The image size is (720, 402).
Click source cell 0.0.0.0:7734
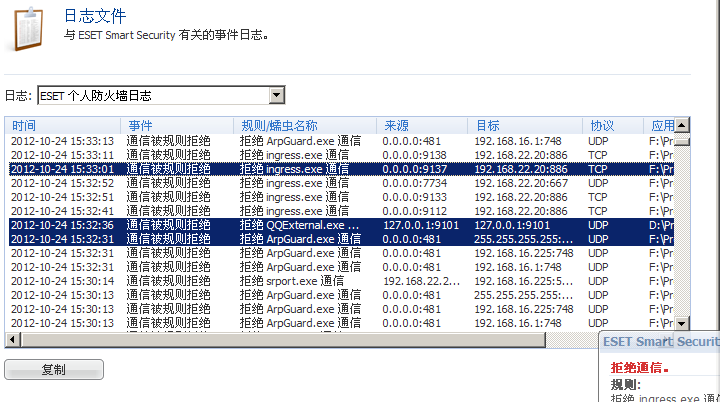coord(414,183)
